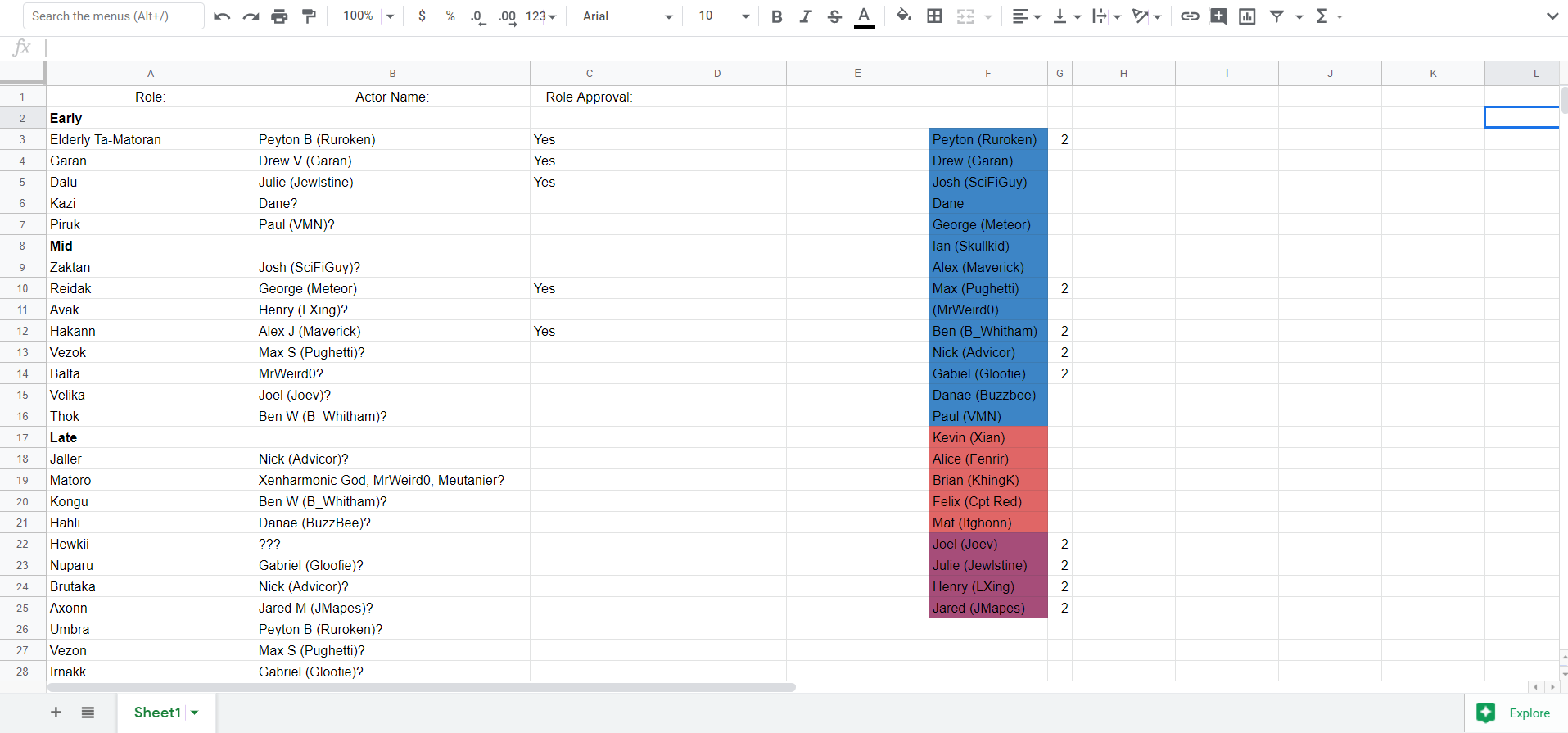This screenshot has width=1568, height=733.
Task: Open Sheet1 tab options arrow
Action: click(x=195, y=713)
